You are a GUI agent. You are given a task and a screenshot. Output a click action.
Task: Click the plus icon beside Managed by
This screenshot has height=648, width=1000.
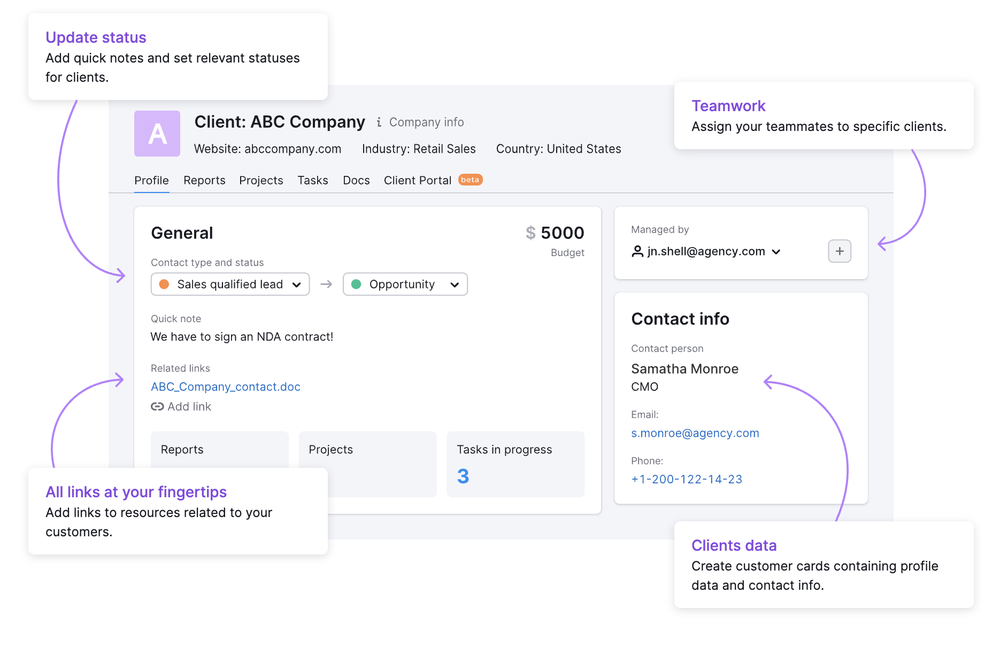tap(839, 251)
